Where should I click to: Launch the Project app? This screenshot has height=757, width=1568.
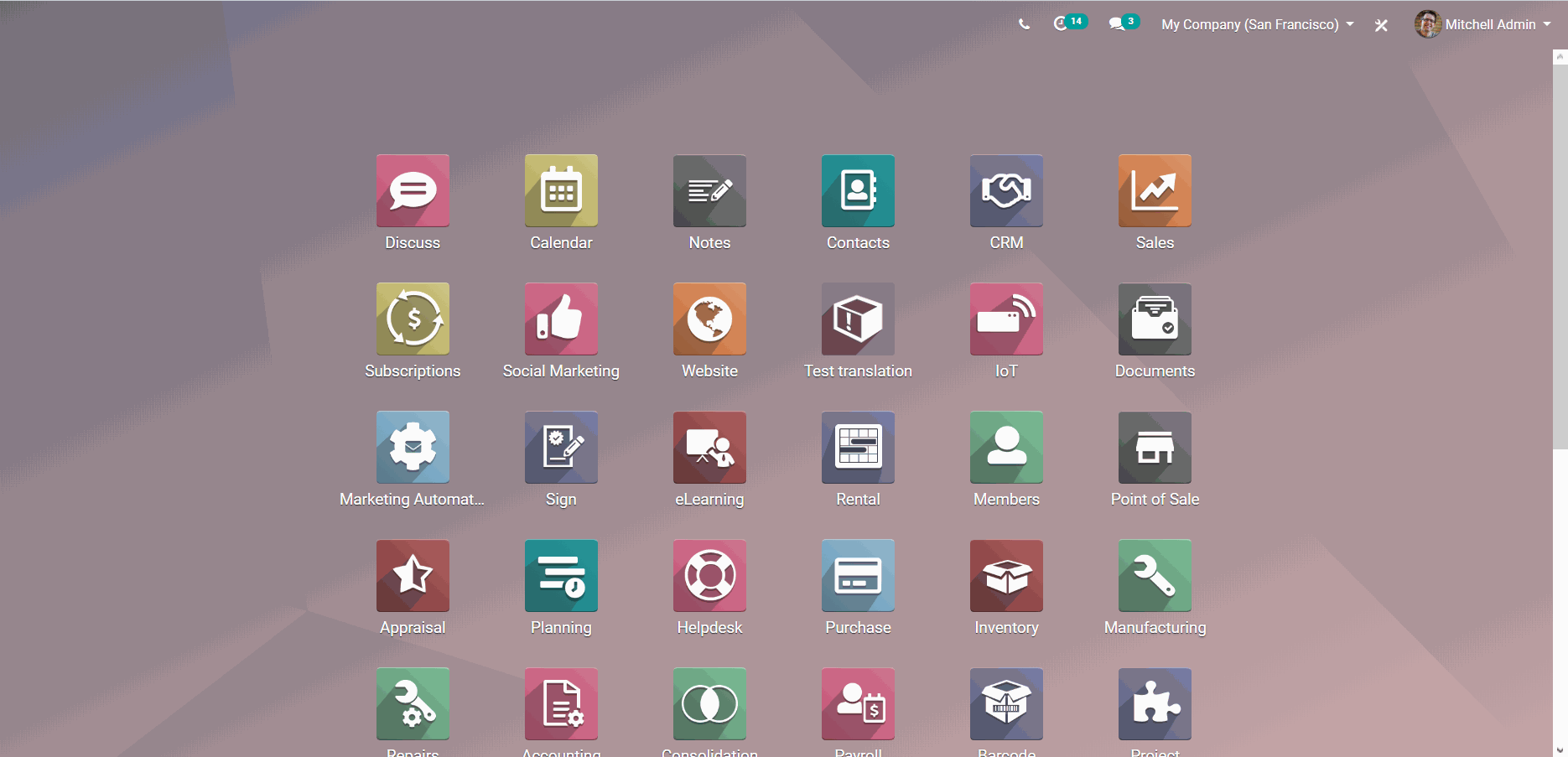pos(1155,704)
